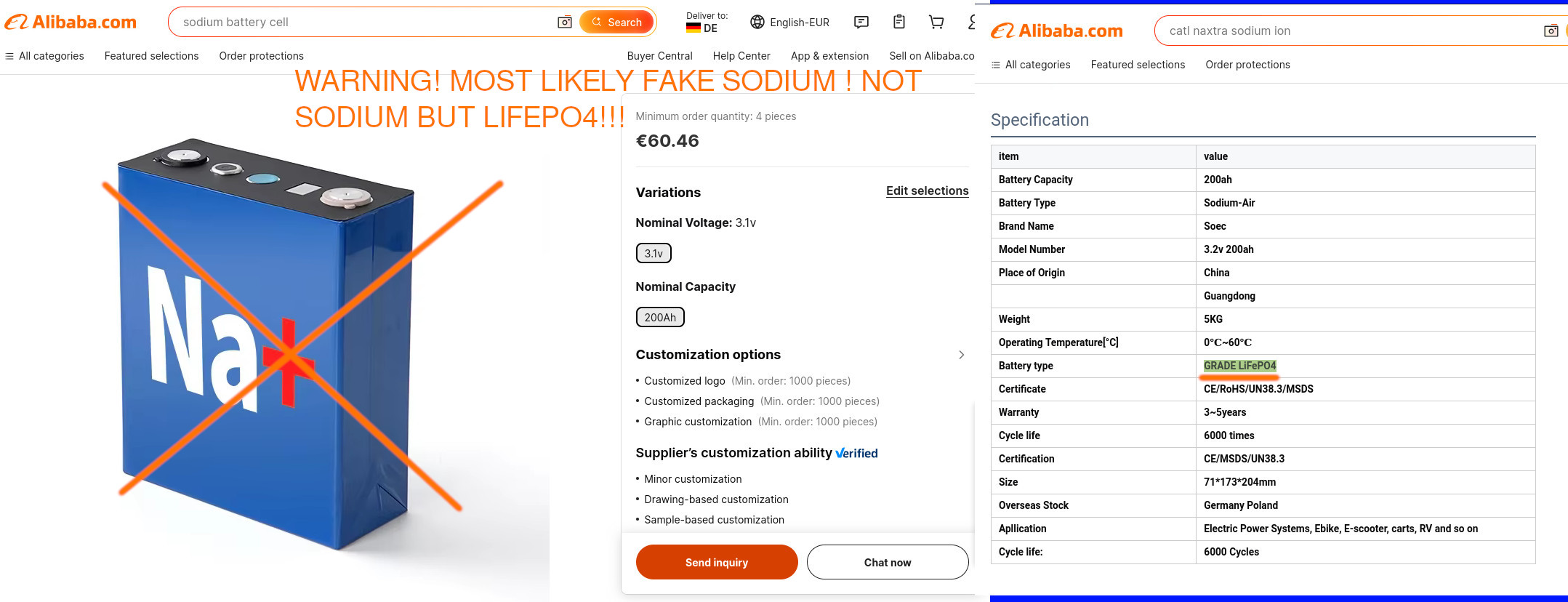The height and width of the screenshot is (602, 1568).
Task: Click the Alibaba.com logo at top left
Action: point(71,23)
